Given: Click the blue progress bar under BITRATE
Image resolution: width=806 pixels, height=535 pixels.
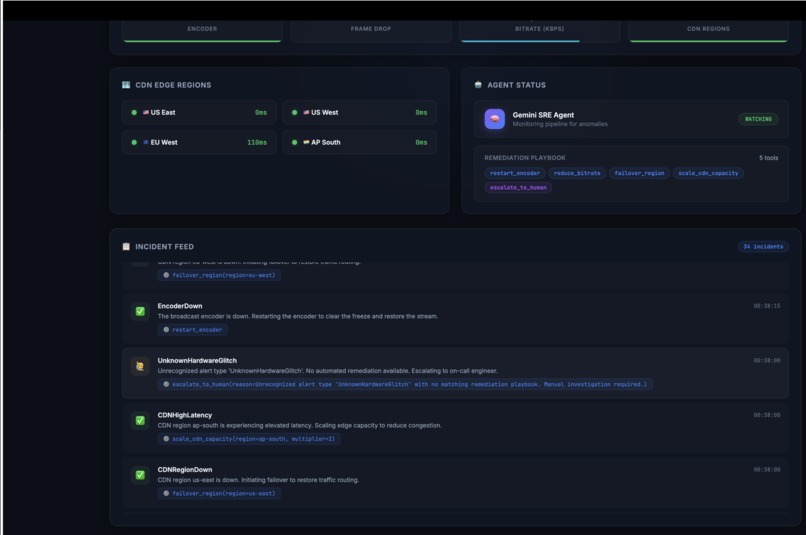Looking at the screenshot, I should [x=520, y=41].
